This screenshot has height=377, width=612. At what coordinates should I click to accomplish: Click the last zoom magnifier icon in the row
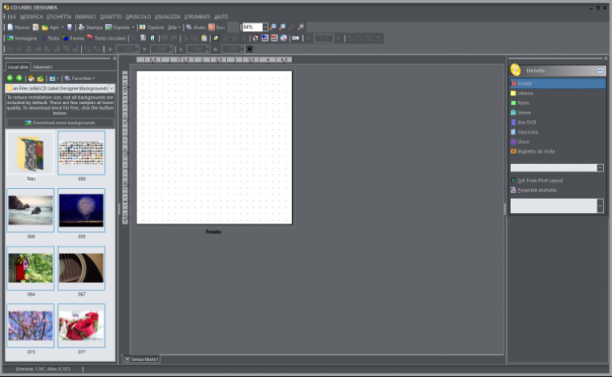coord(301,27)
